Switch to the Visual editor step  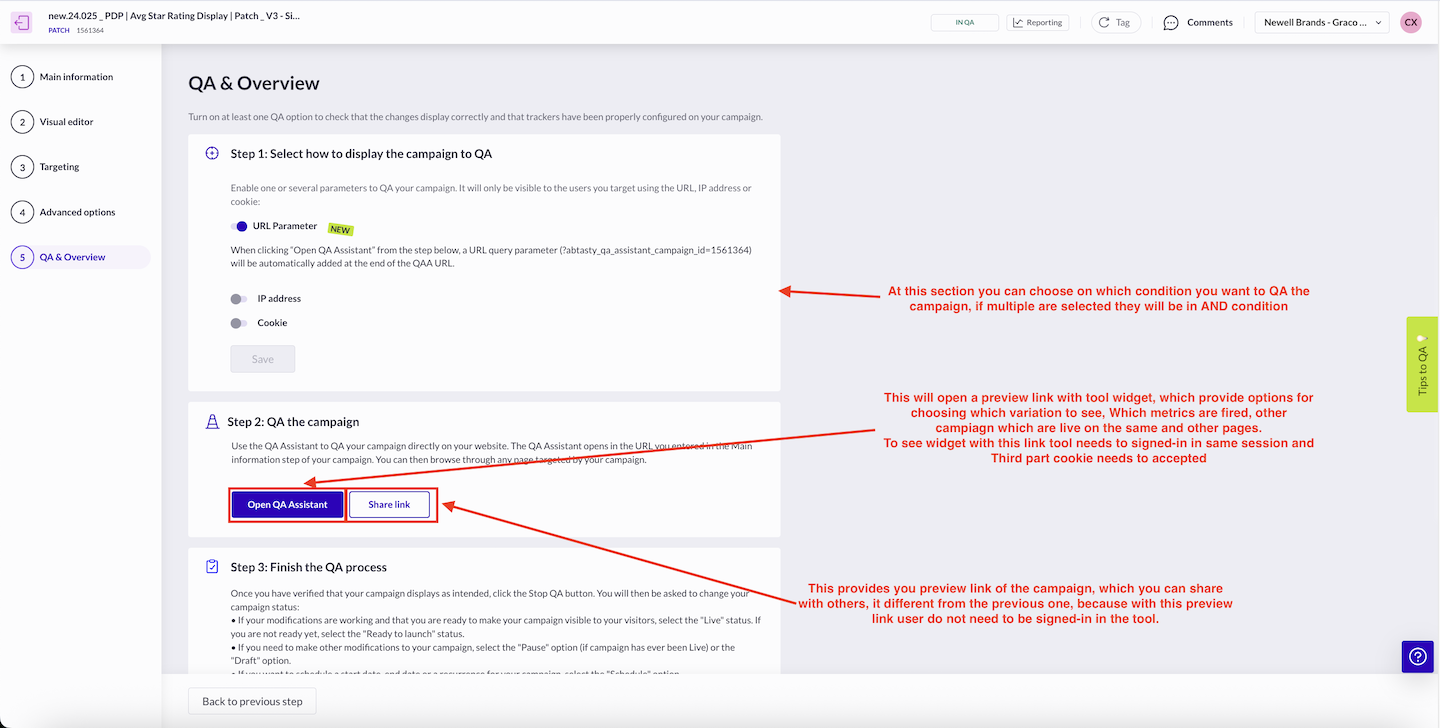(x=66, y=122)
